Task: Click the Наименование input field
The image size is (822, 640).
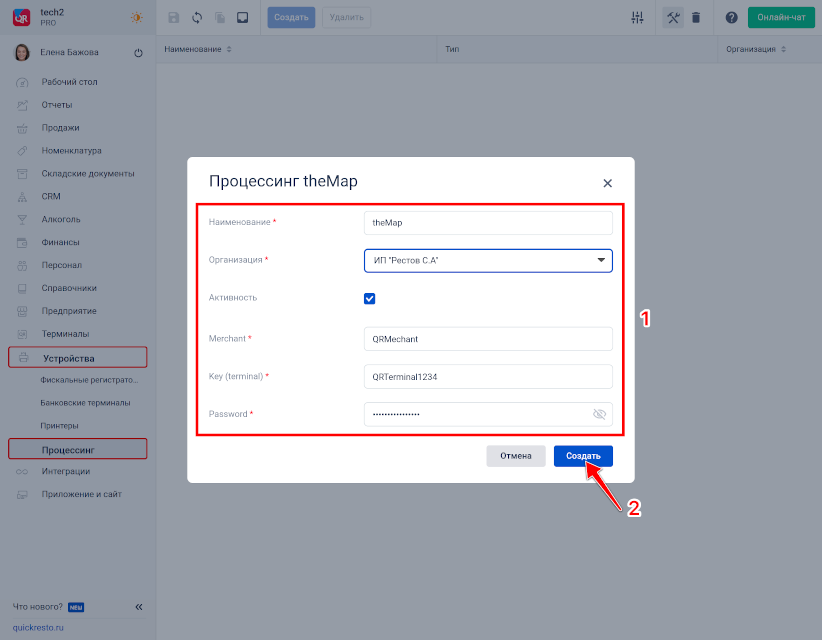Action: (488, 223)
